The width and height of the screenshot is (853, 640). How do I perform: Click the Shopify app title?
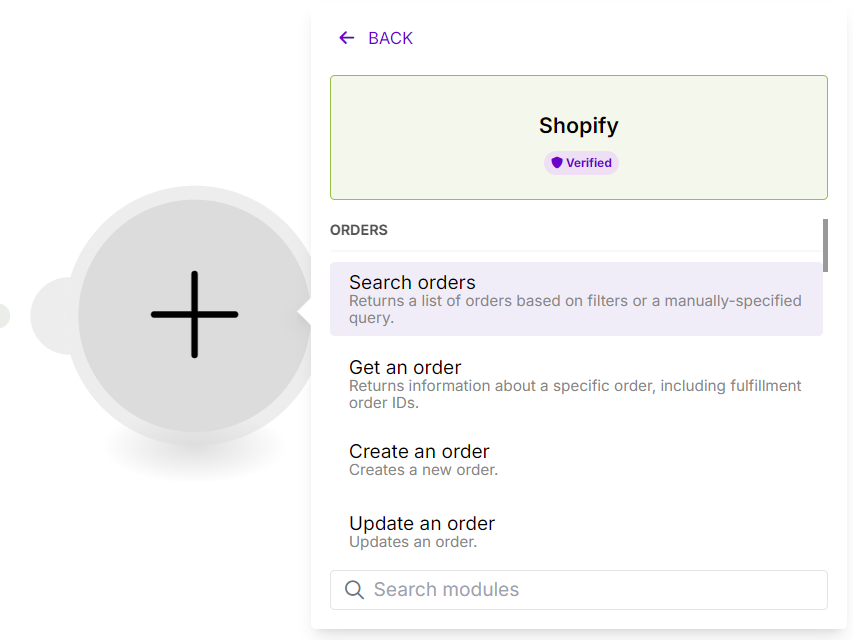coord(578,126)
